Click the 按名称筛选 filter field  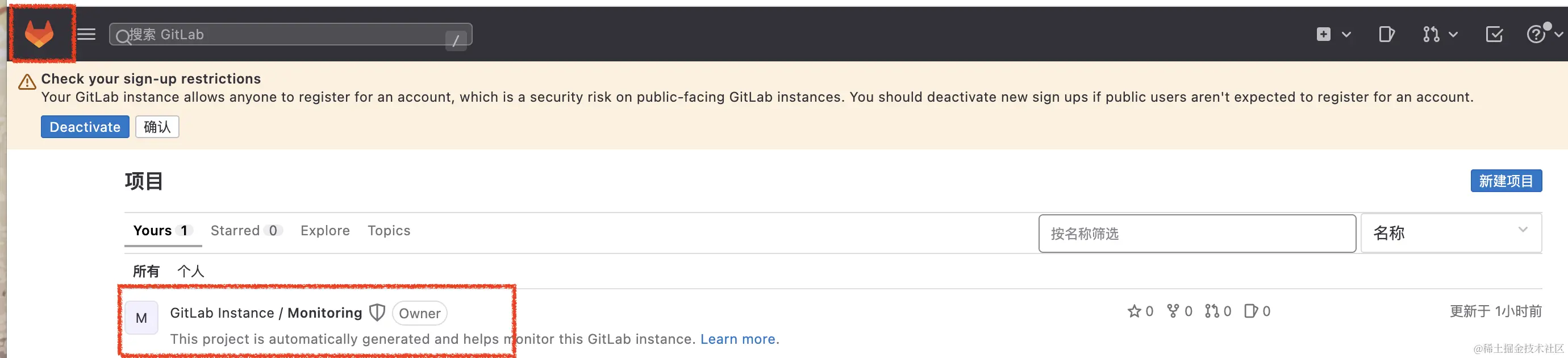(x=1196, y=233)
